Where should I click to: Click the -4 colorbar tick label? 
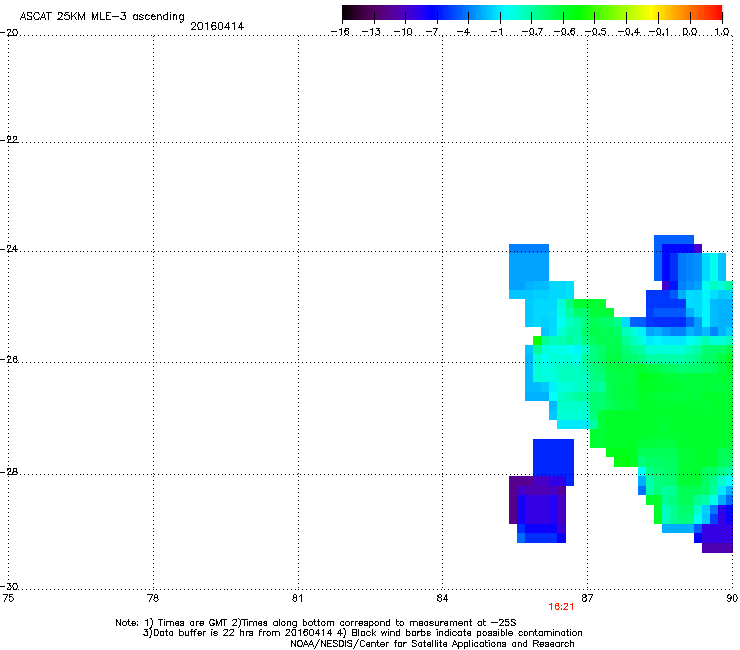464,32
